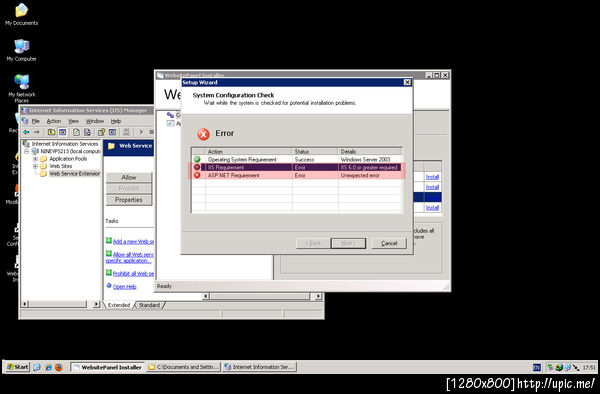Open My Computer desktop icon
600x394 pixels.
tap(21, 50)
